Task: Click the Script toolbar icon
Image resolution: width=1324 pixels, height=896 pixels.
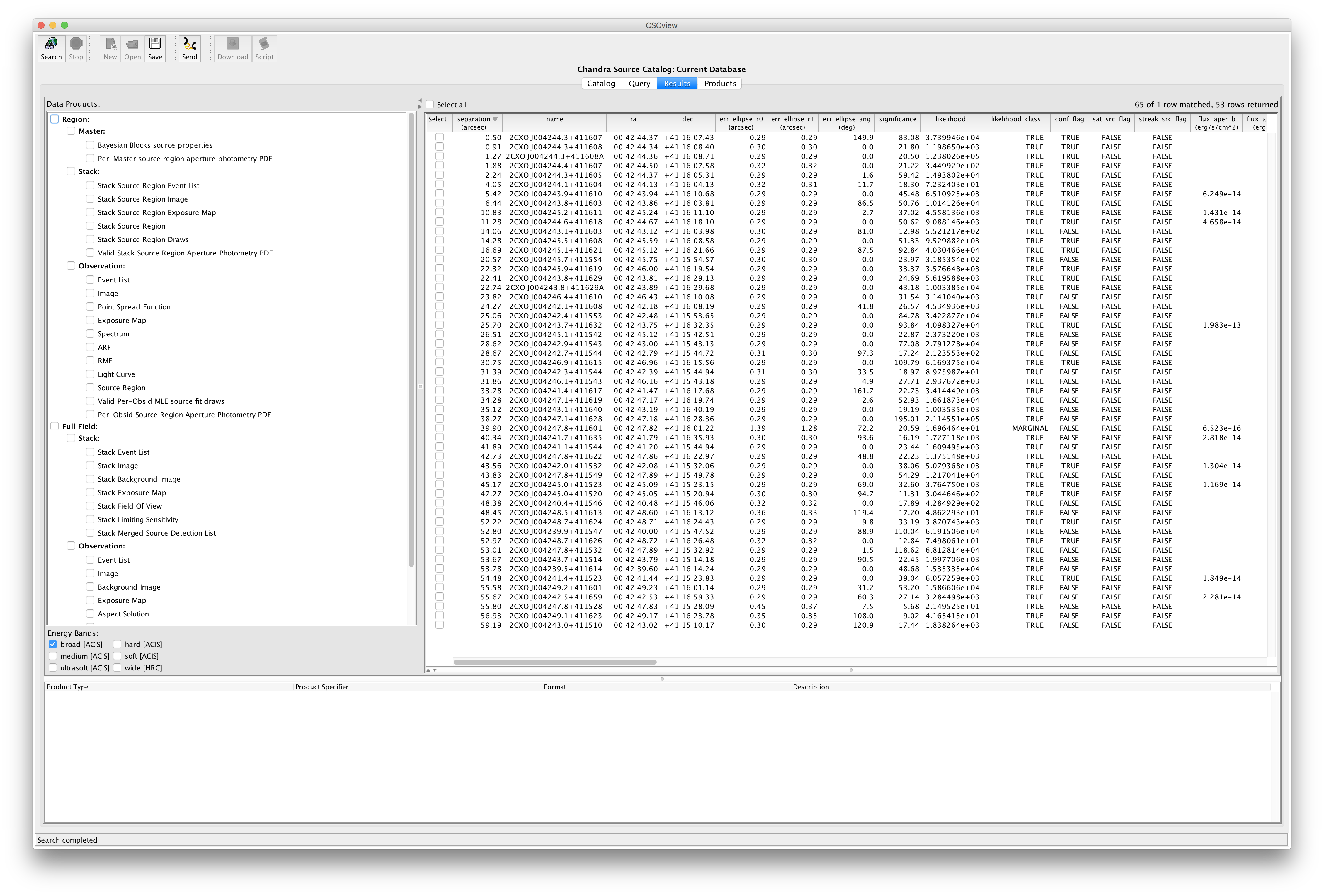Action: tap(264, 45)
